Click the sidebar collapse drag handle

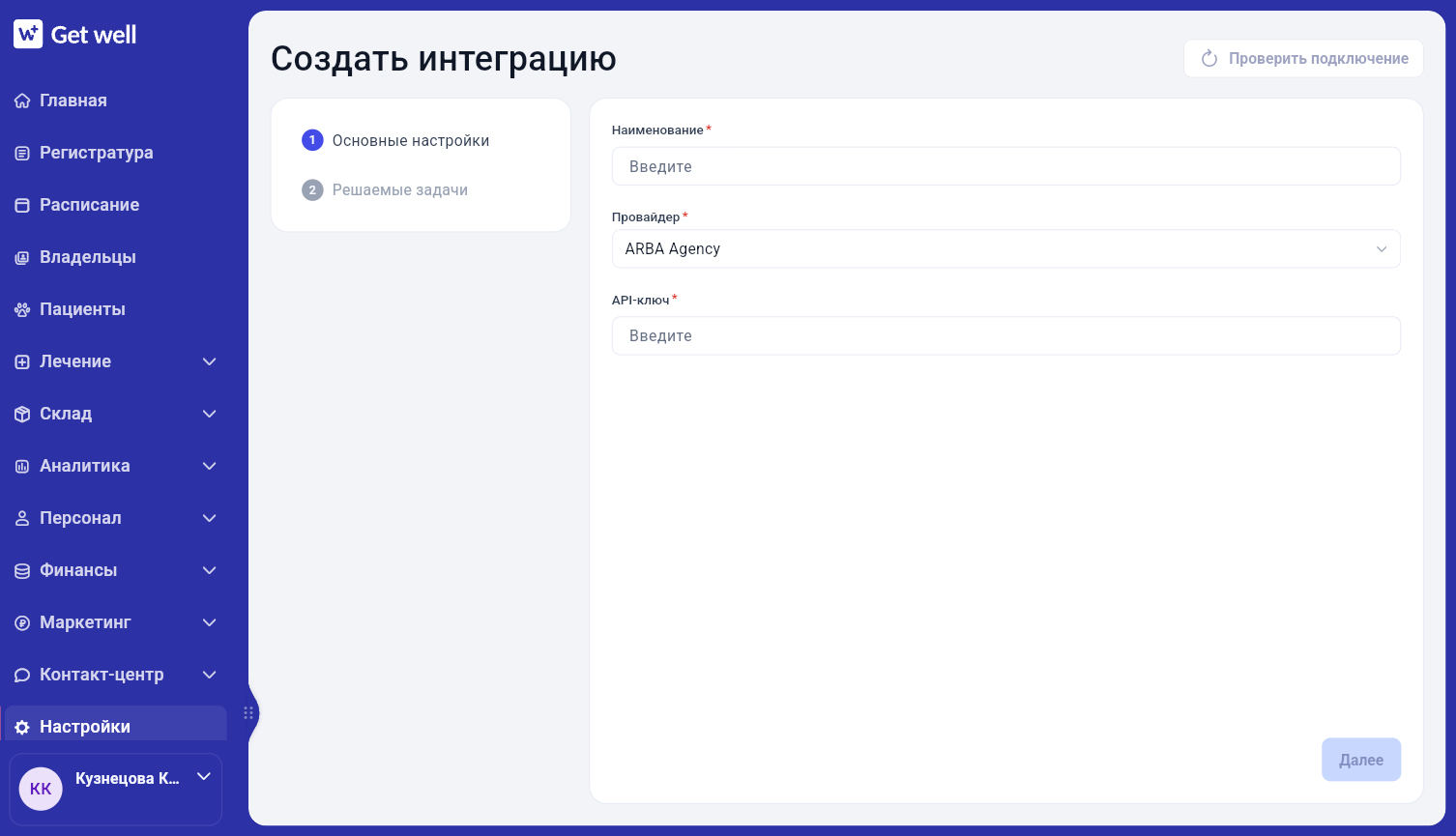(248, 713)
